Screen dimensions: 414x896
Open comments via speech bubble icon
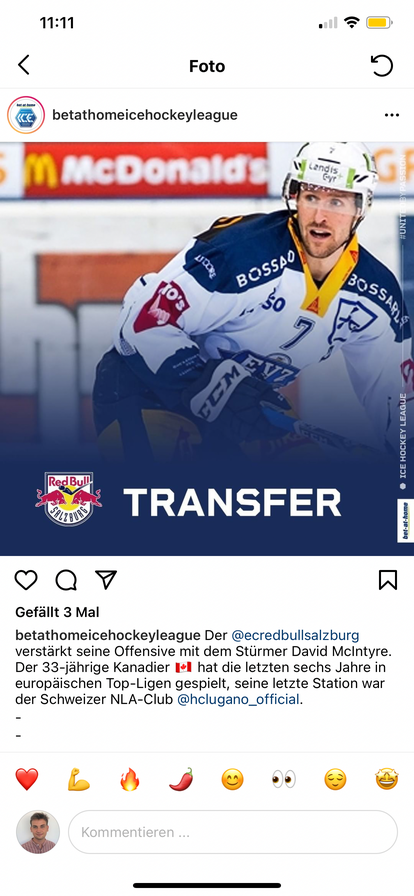pos(66,580)
